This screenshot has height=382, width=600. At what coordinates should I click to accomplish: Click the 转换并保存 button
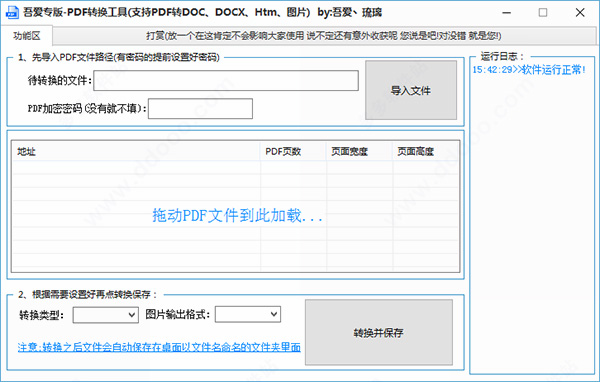pyautogui.click(x=378, y=332)
